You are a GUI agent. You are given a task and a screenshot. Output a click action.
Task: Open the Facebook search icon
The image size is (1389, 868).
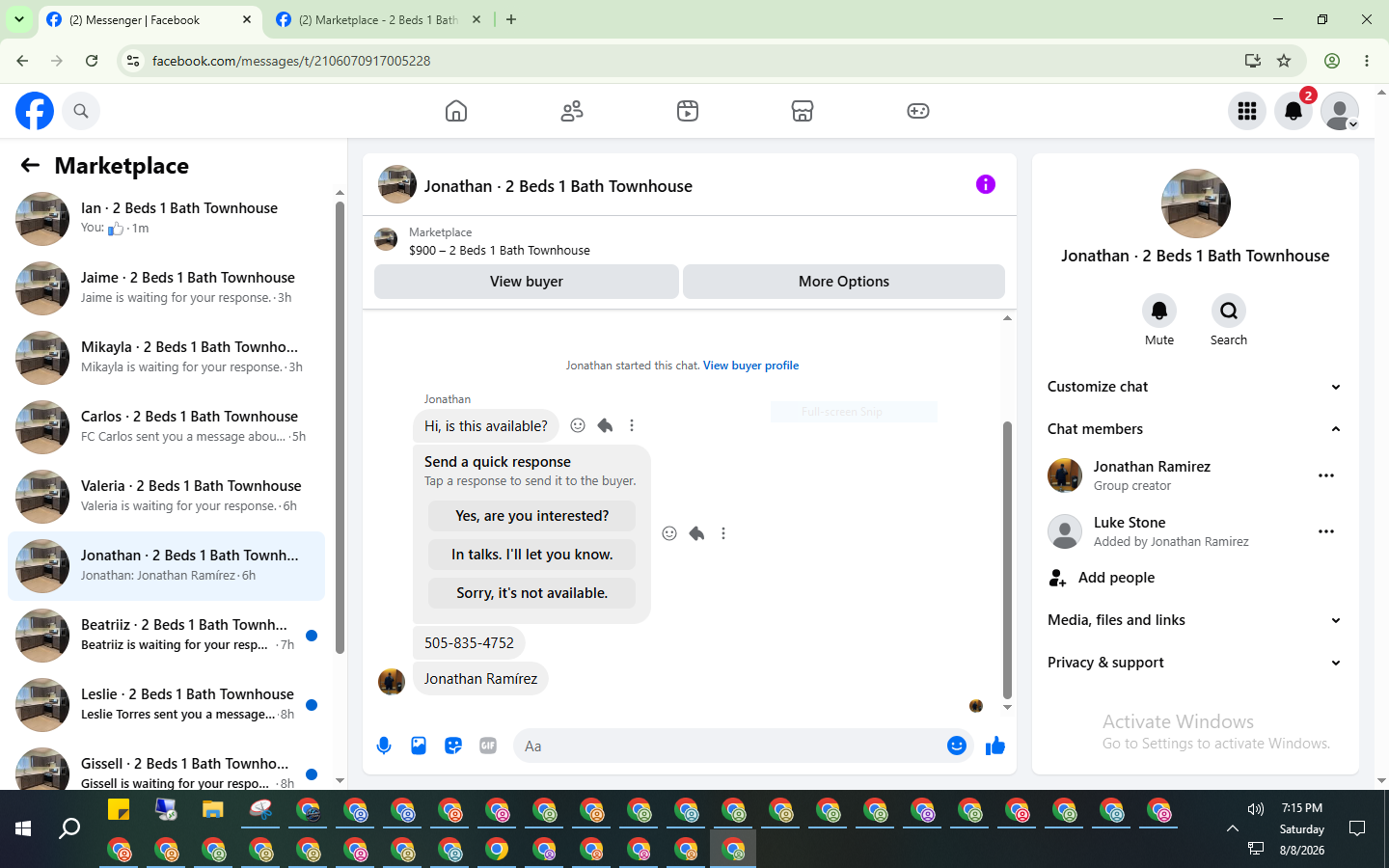pyautogui.click(x=81, y=111)
